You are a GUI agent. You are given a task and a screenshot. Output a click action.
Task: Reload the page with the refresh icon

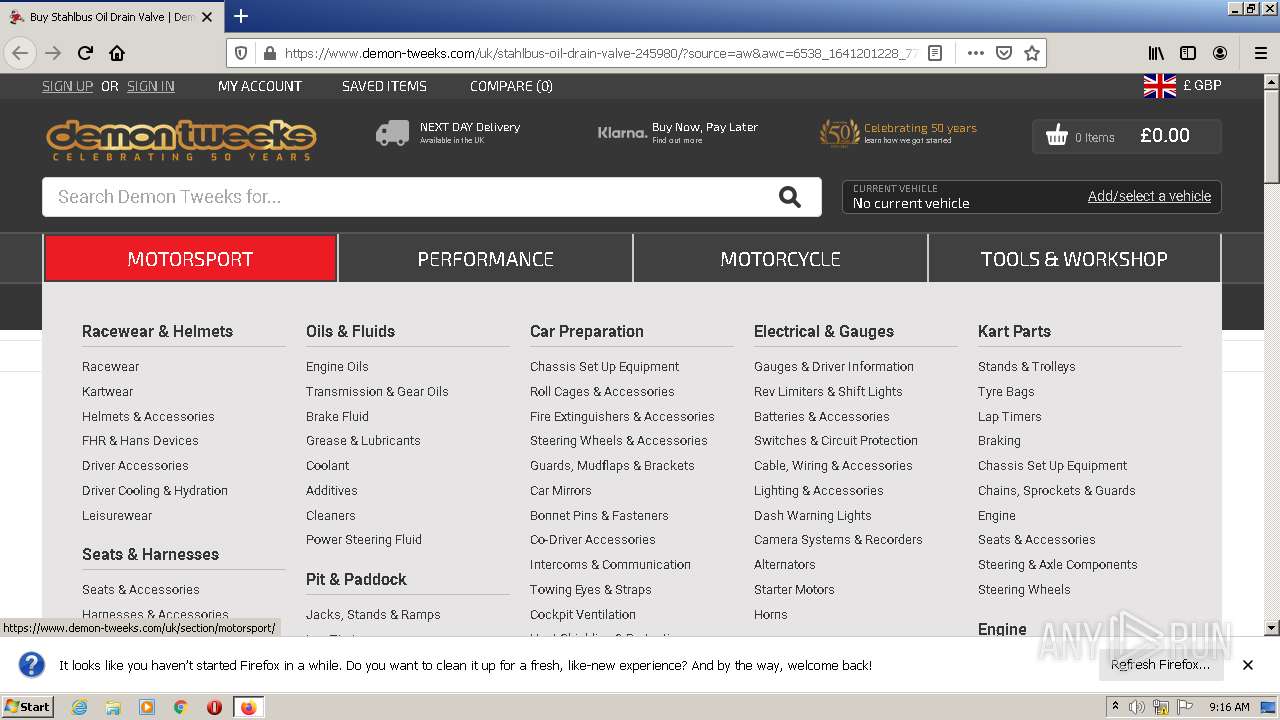click(x=85, y=53)
